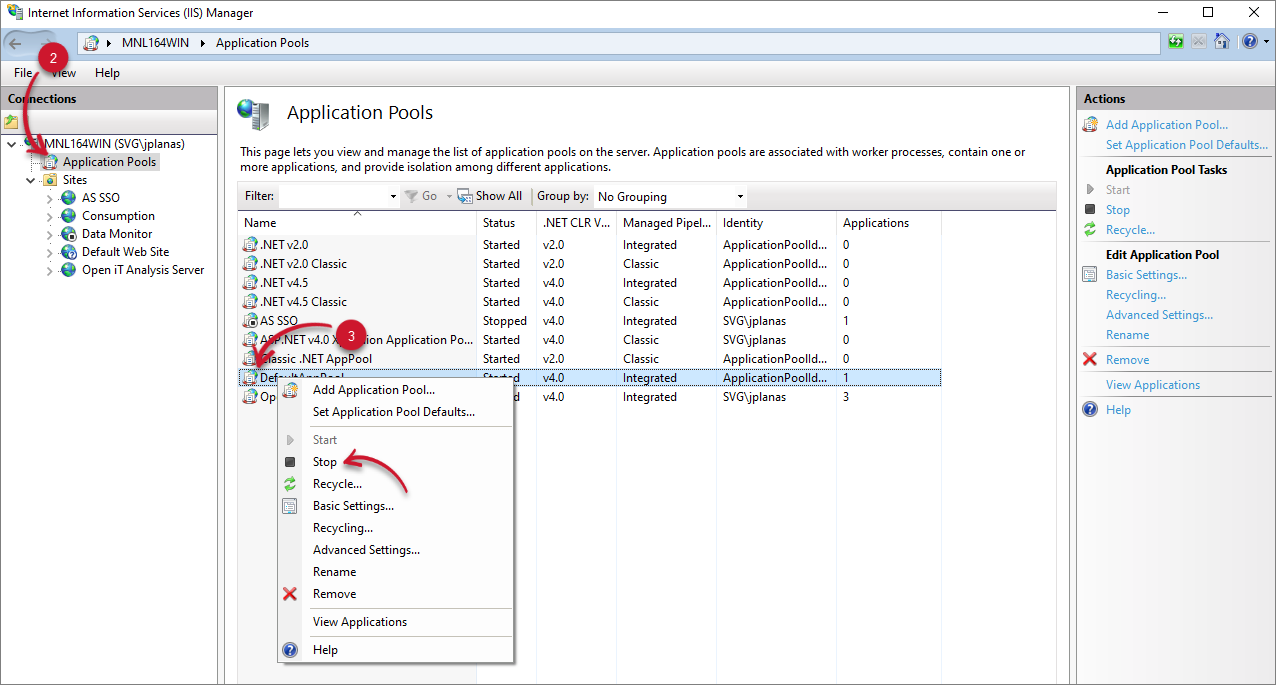This screenshot has width=1276, height=685.
Task: Click the Recycle icon in context menu
Action: (x=290, y=484)
